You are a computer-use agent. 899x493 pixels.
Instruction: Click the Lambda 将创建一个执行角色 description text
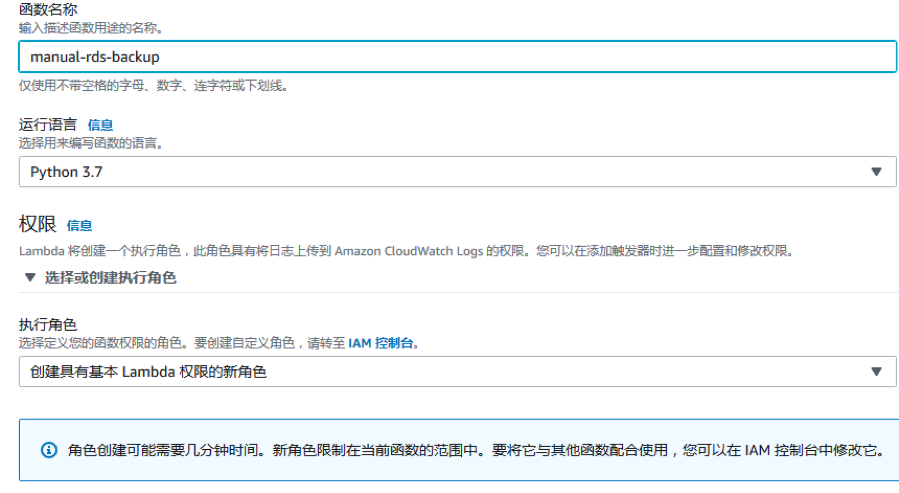(x=406, y=251)
